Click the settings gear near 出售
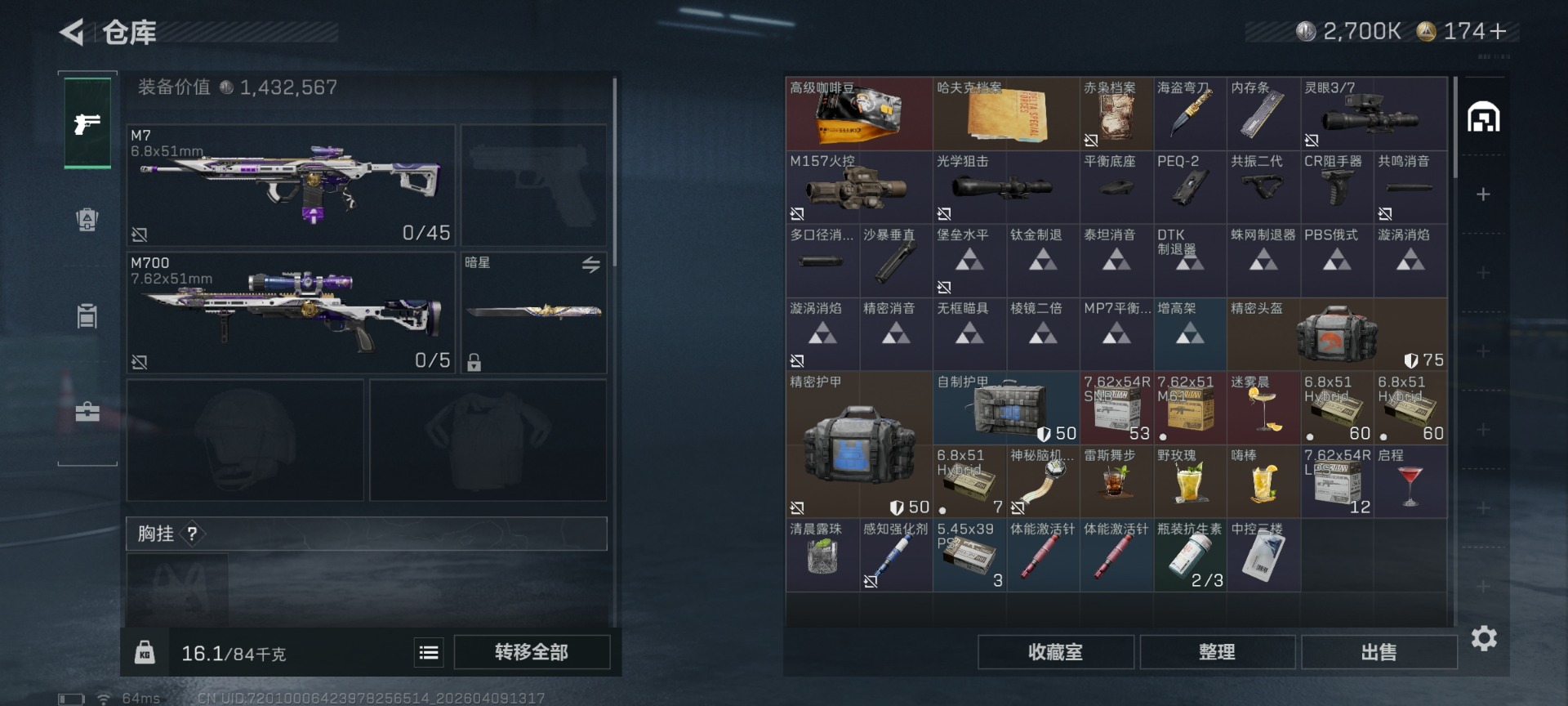 pyautogui.click(x=1484, y=638)
